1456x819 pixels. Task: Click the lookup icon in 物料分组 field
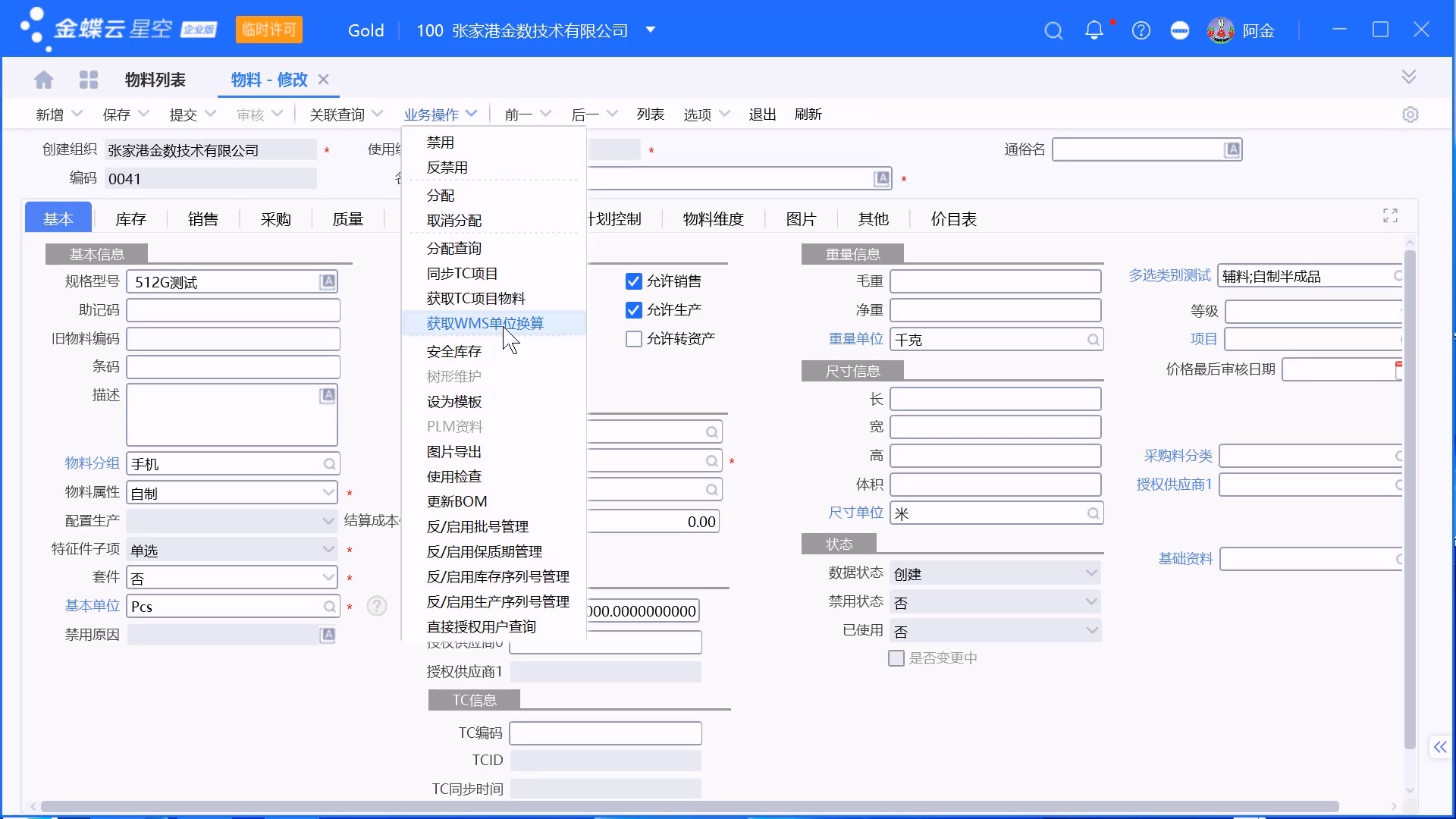pos(330,464)
